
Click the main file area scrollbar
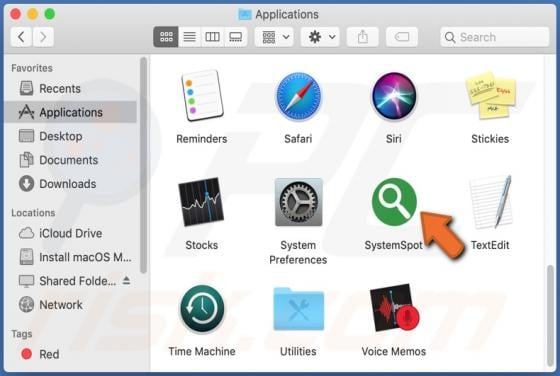click(550, 315)
